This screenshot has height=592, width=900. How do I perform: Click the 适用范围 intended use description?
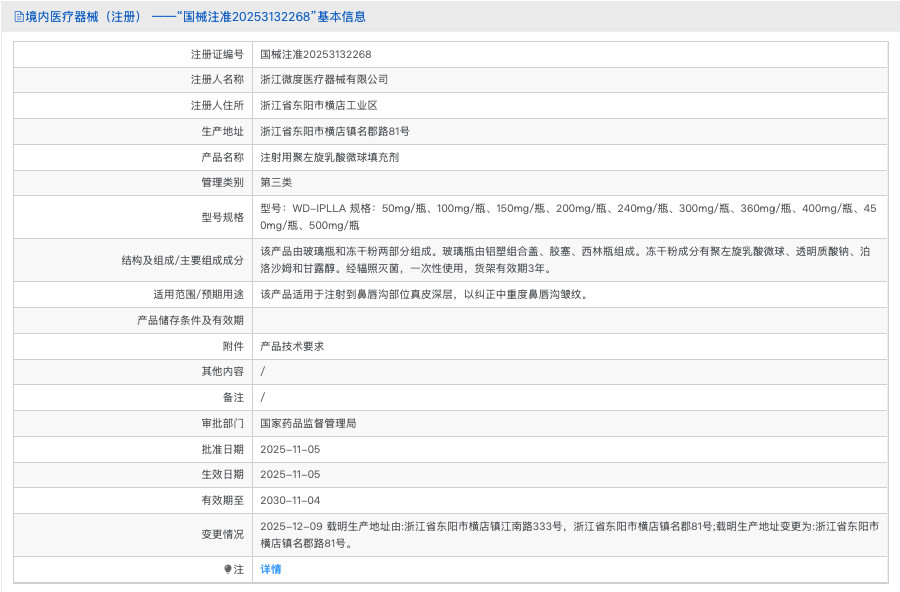(424, 294)
